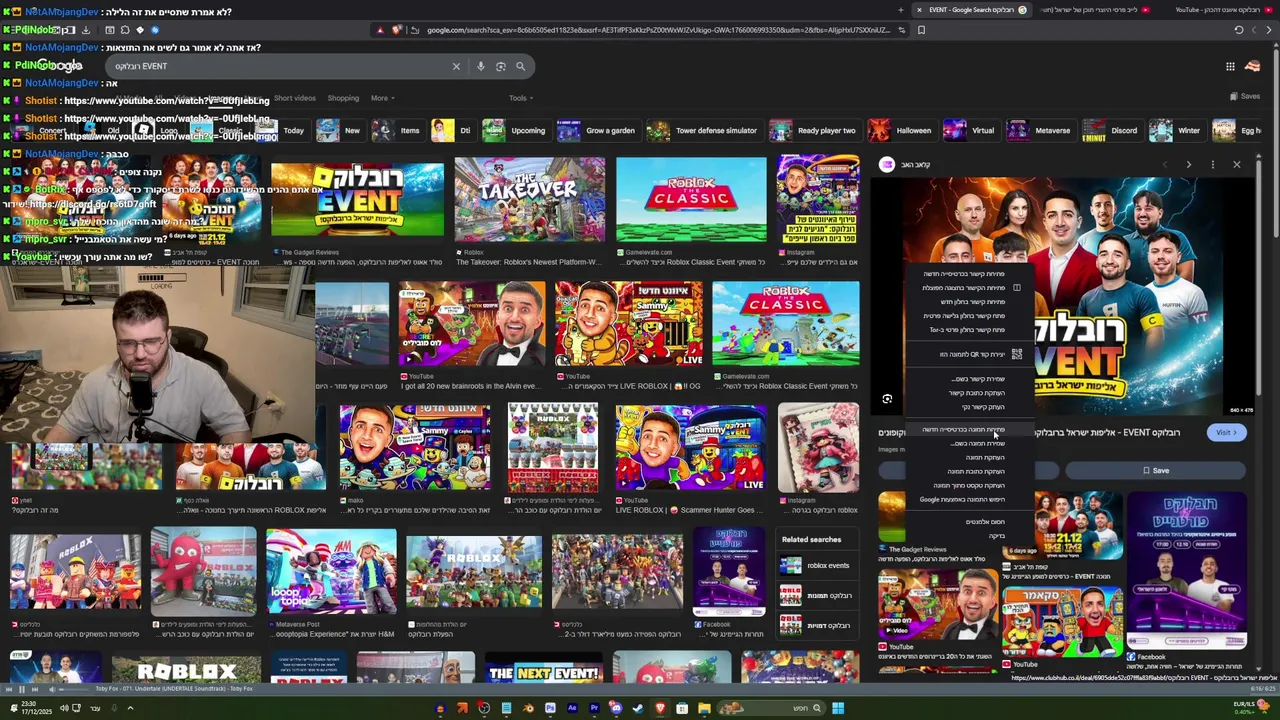Click the Google search query input field
This screenshot has height=720, width=1280.
point(280,66)
